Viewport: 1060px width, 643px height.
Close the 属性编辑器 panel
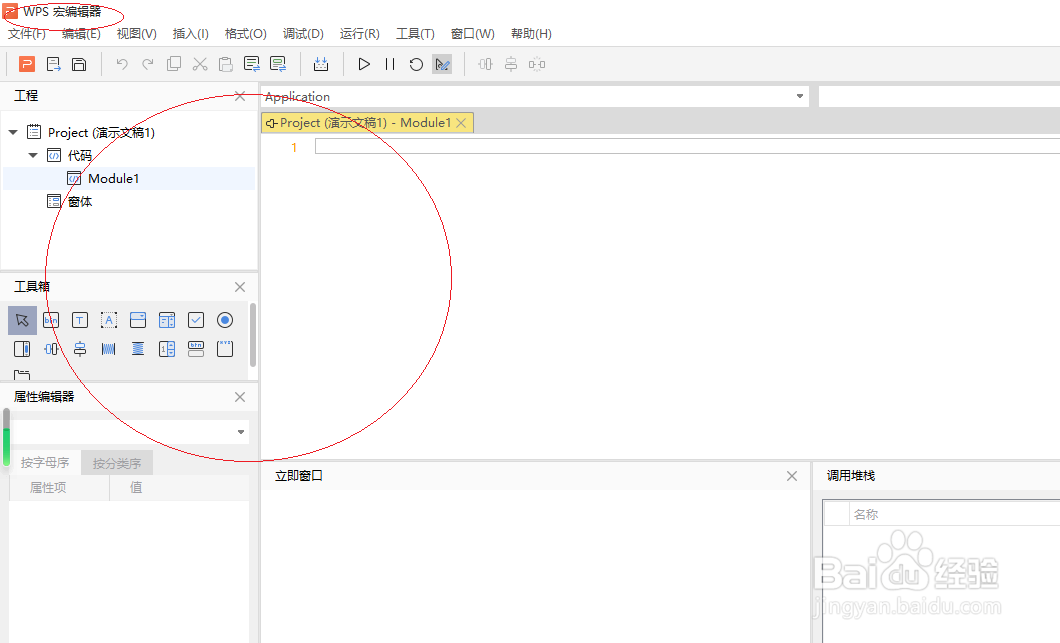tap(240, 397)
